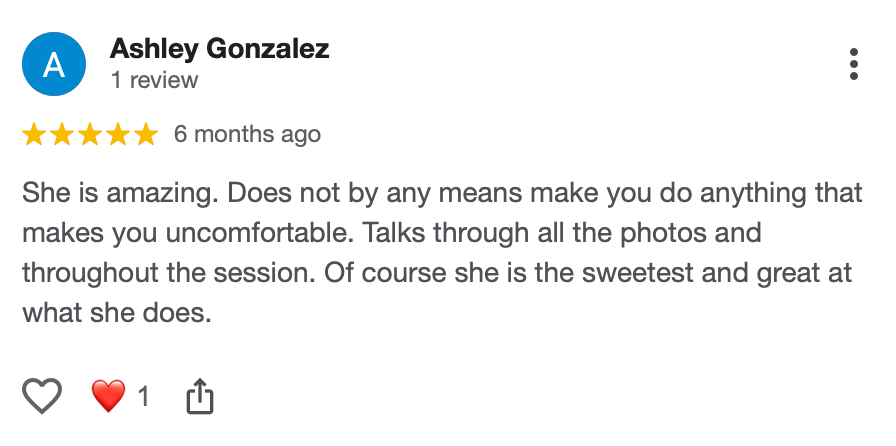
Task: Share this review using the share icon
Action: point(200,396)
